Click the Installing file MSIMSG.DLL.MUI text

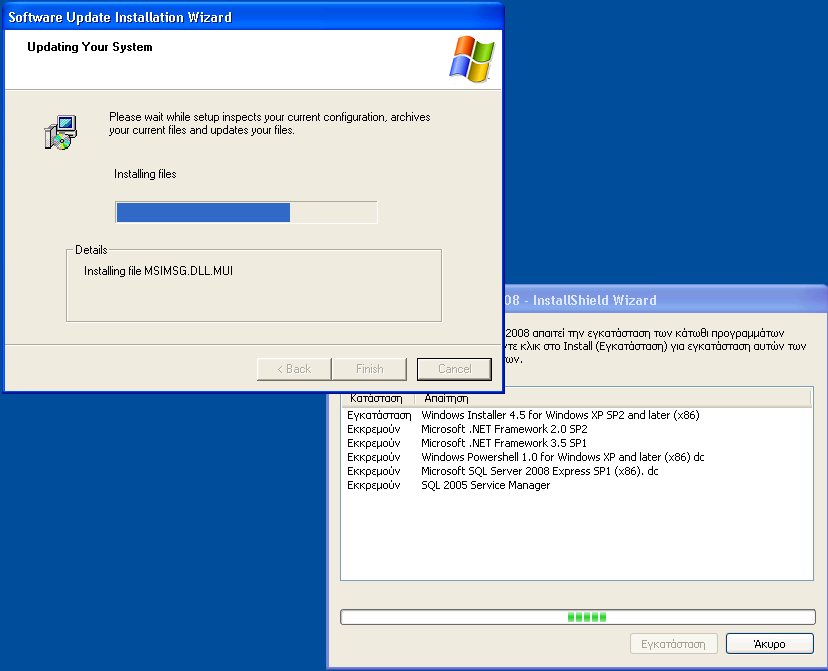(x=158, y=271)
